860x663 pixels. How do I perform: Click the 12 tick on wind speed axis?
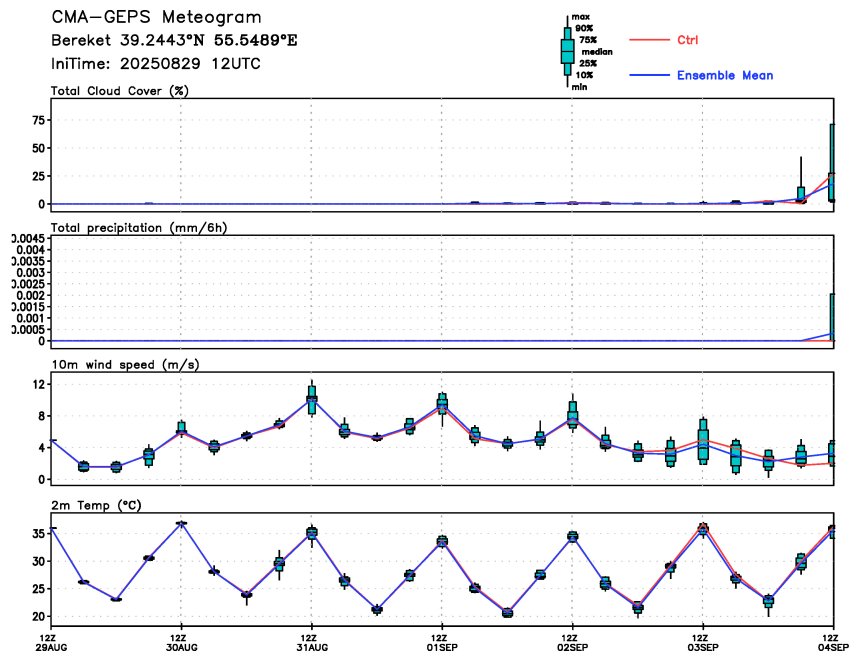tap(38, 384)
